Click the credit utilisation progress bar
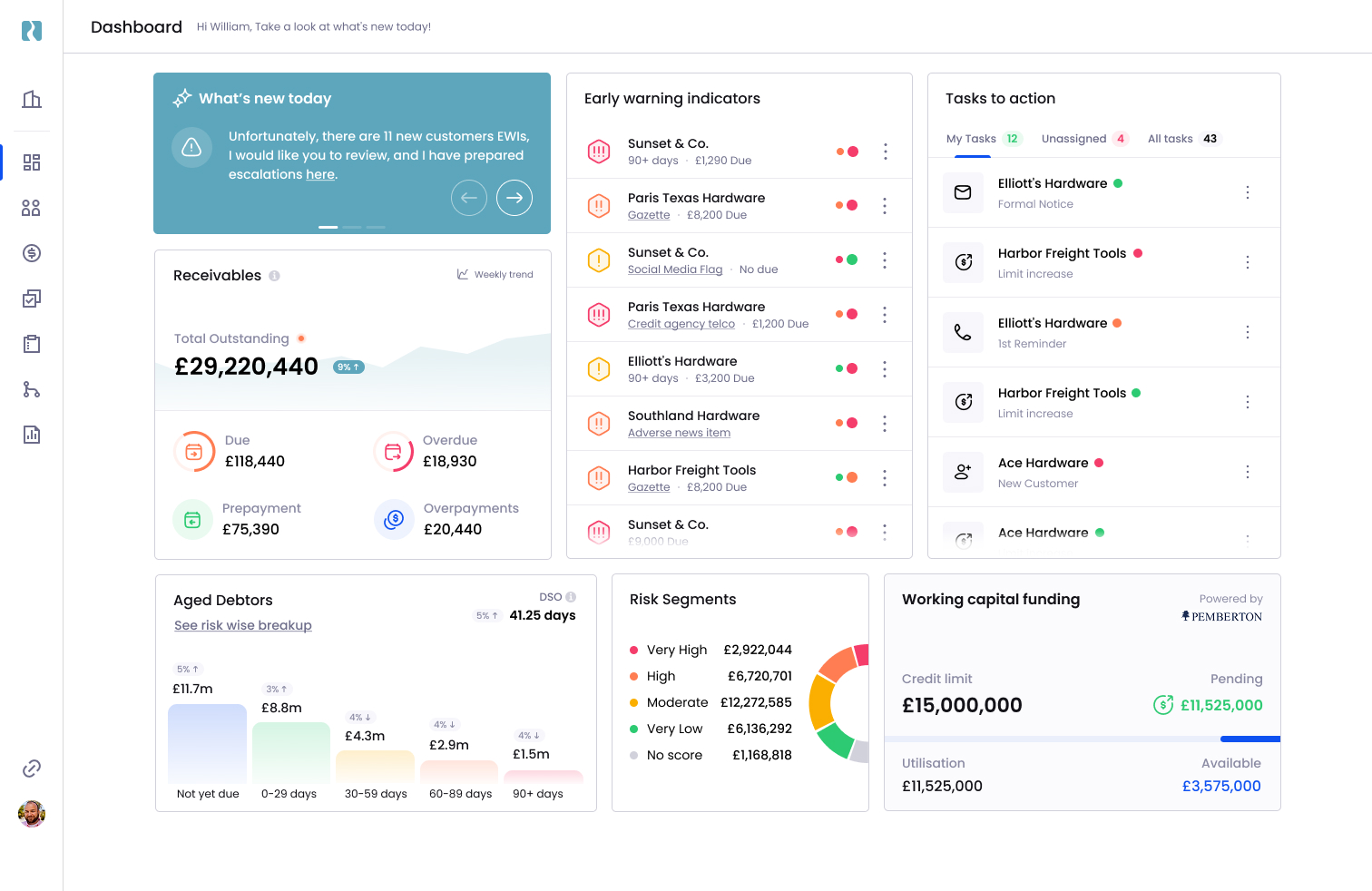1372x891 pixels. [x=1083, y=739]
